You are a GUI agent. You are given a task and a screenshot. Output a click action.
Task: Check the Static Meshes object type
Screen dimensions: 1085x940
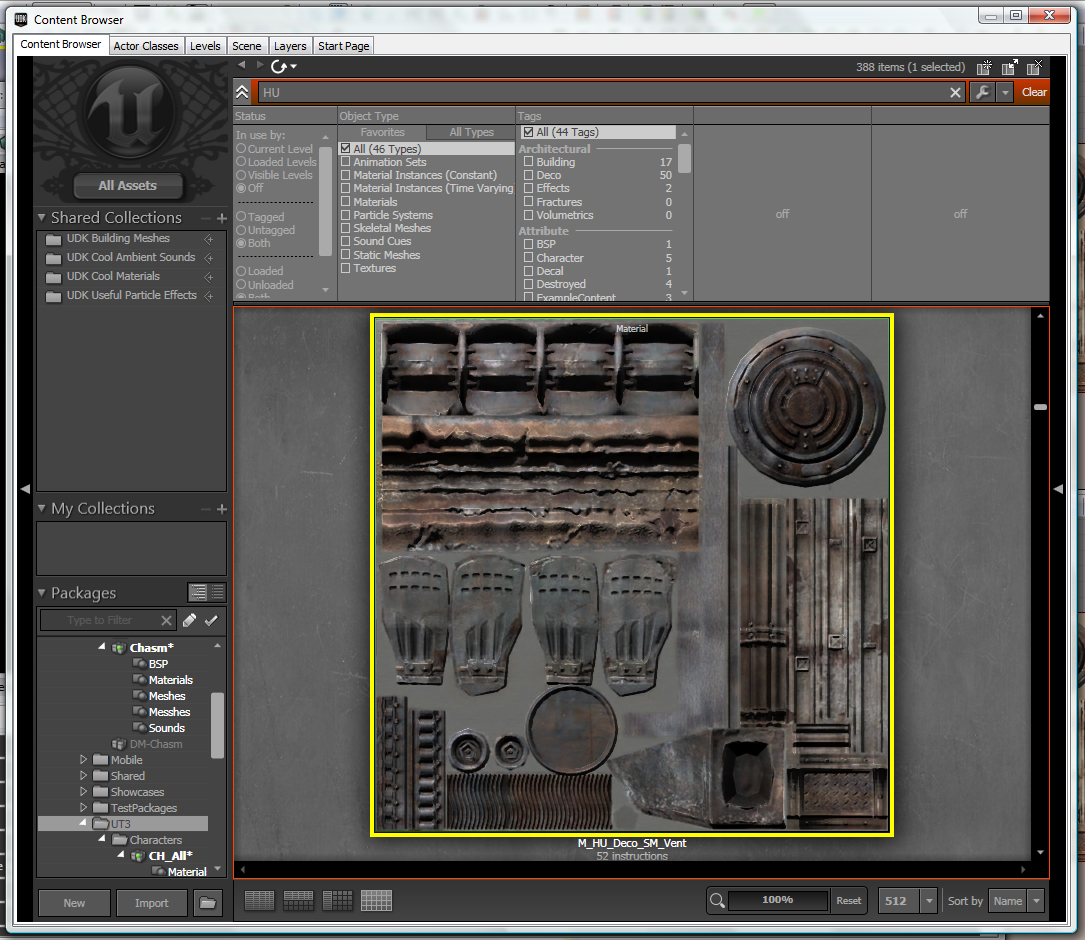point(345,255)
